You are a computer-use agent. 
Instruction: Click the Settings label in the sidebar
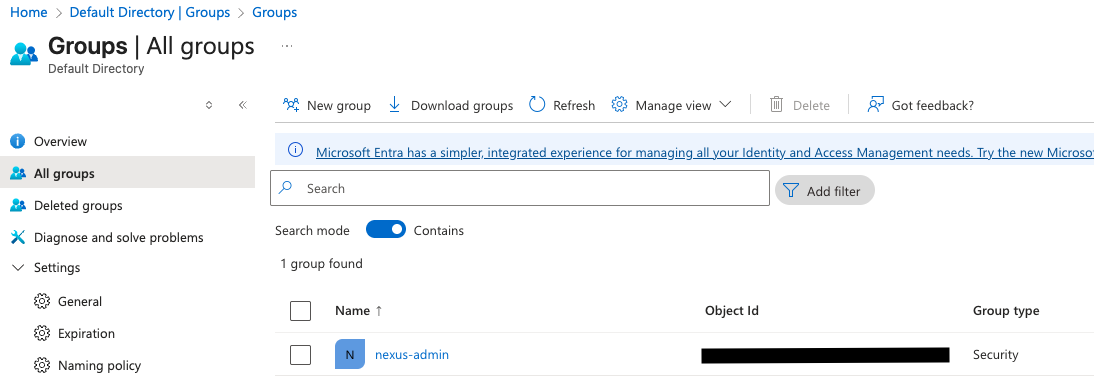click(x=57, y=268)
